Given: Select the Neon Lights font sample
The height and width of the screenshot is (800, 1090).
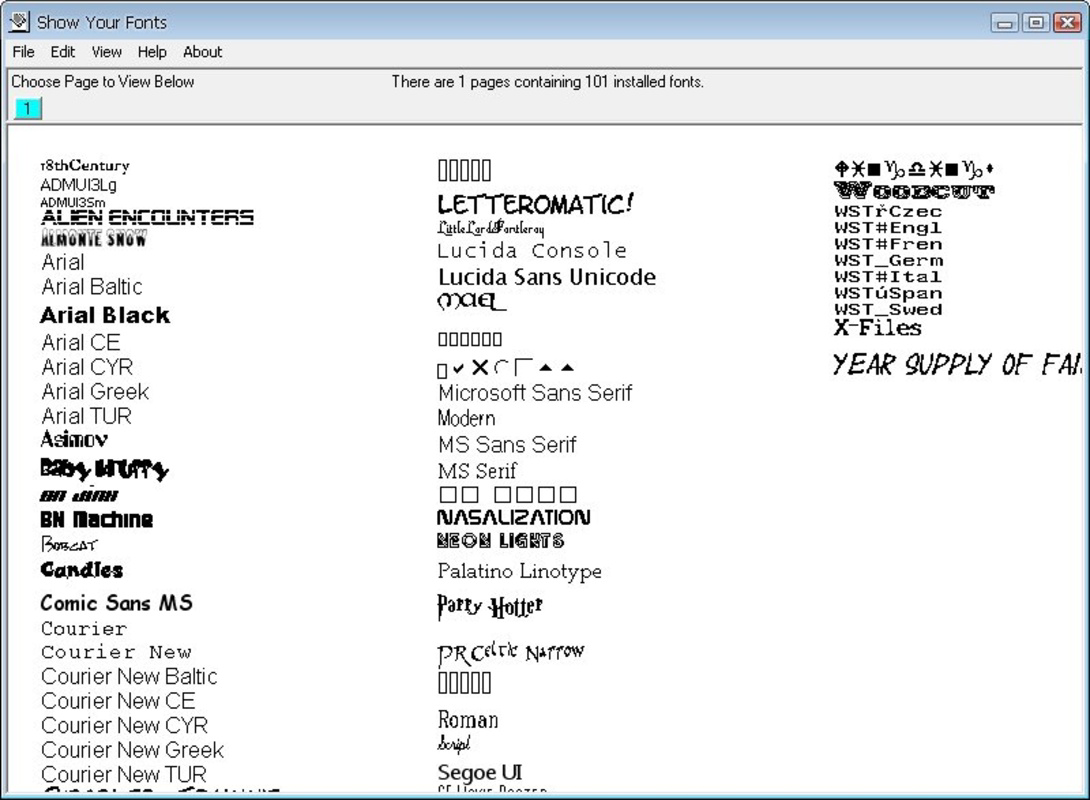Looking at the screenshot, I should (501, 540).
